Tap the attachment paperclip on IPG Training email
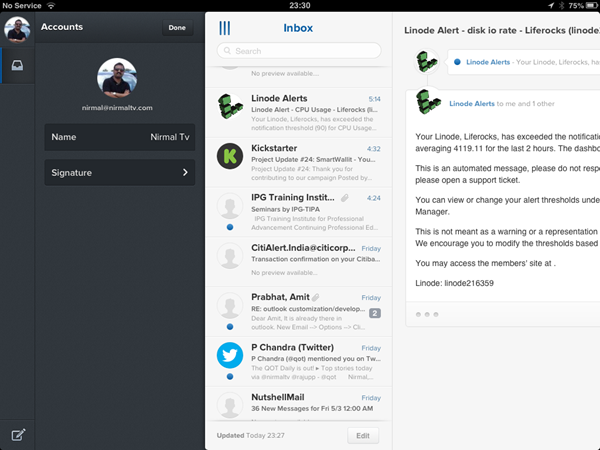This screenshot has height=450, width=600. [x=345, y=198]
